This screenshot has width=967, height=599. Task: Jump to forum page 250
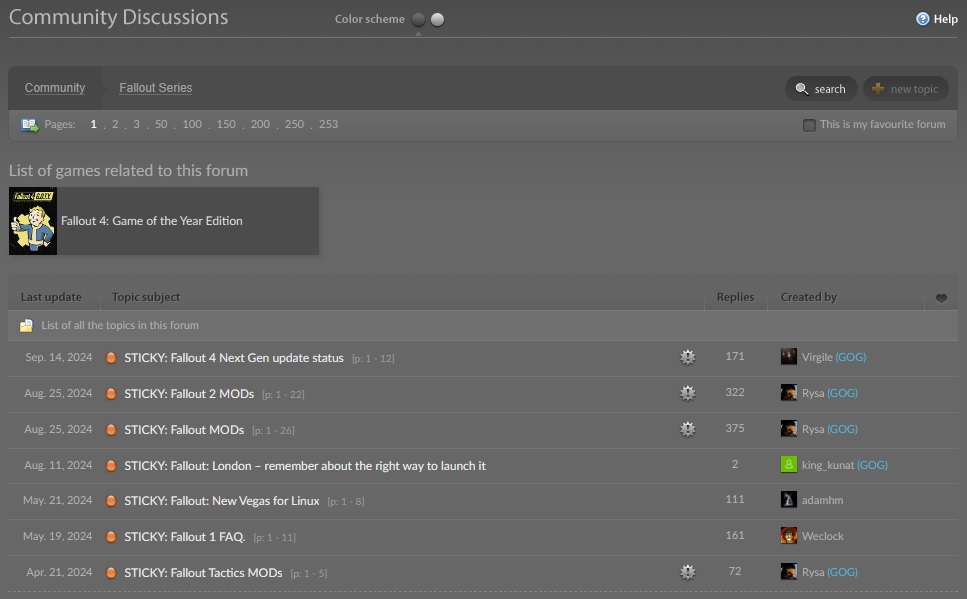click(x=294, y=124)
